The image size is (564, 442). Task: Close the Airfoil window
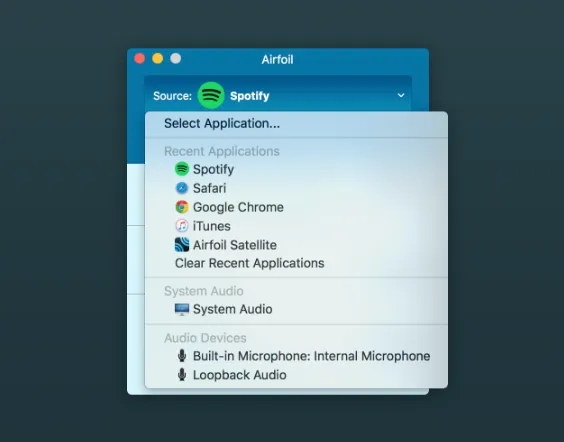[x=140, y=58]
